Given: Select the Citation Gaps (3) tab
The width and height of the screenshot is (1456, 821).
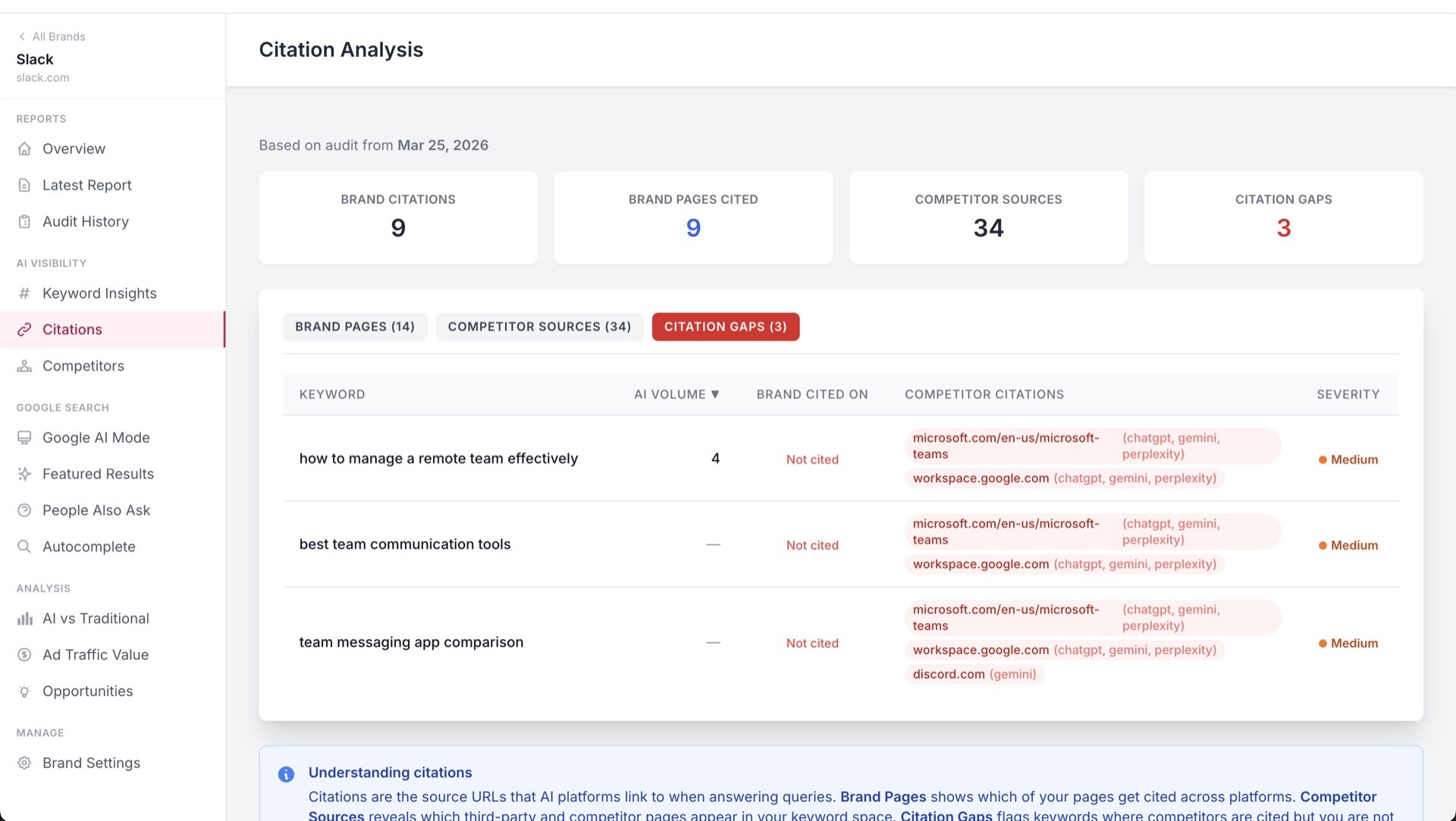Looking at the screenshot, I should [726, 327].
